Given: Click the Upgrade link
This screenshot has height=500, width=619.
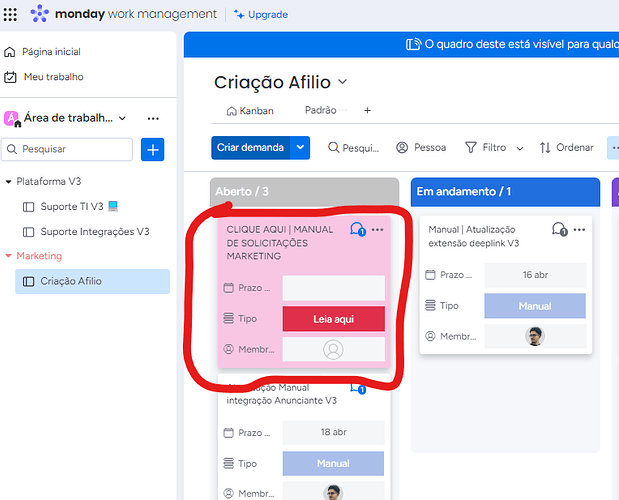Looking at the screenshot, I should (x=261, y=15).
